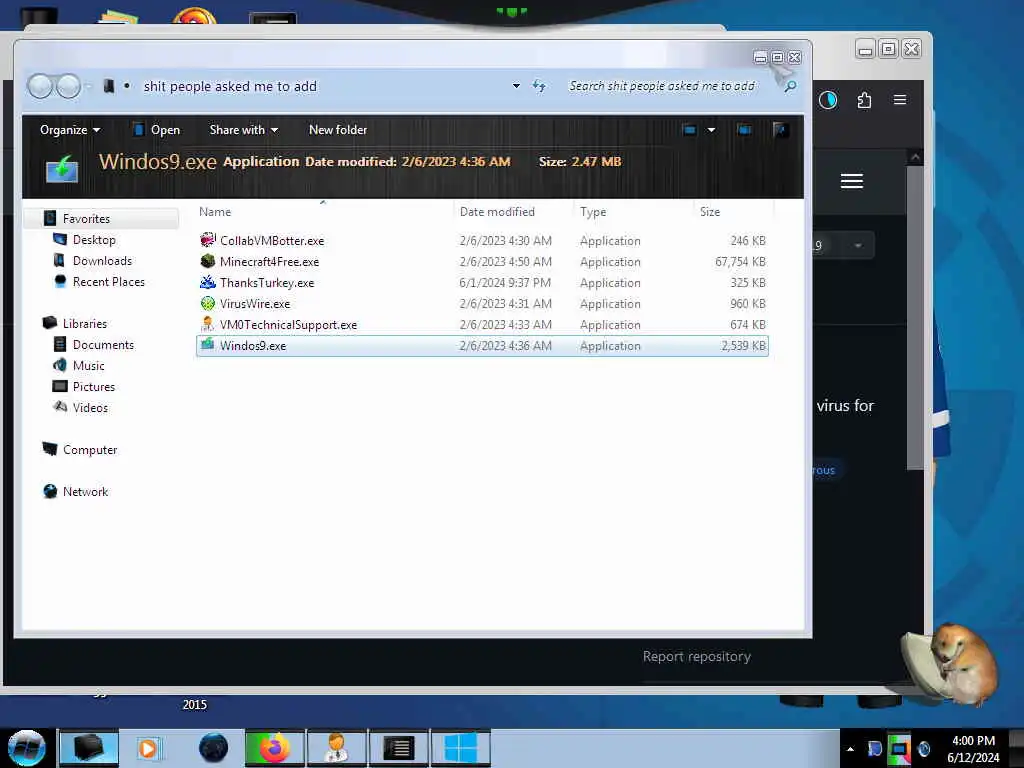Click the Windows Start button
This screenshot has width=1024, height=768.
click(27, 748)
